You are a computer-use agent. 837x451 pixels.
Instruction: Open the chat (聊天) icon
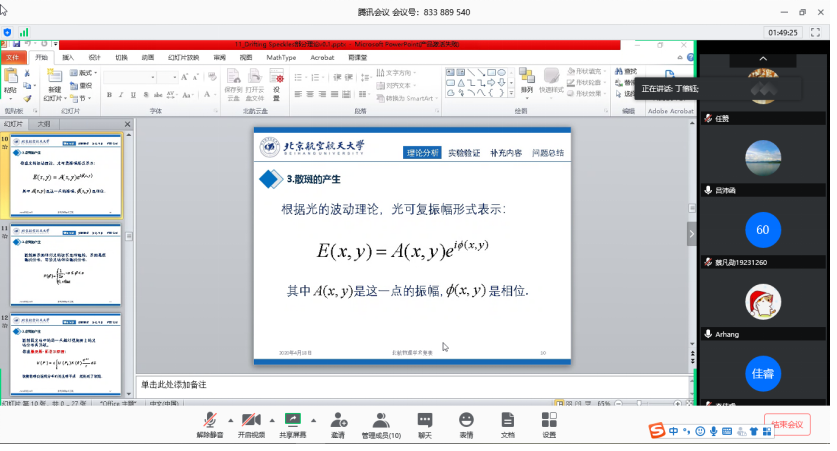425,420
